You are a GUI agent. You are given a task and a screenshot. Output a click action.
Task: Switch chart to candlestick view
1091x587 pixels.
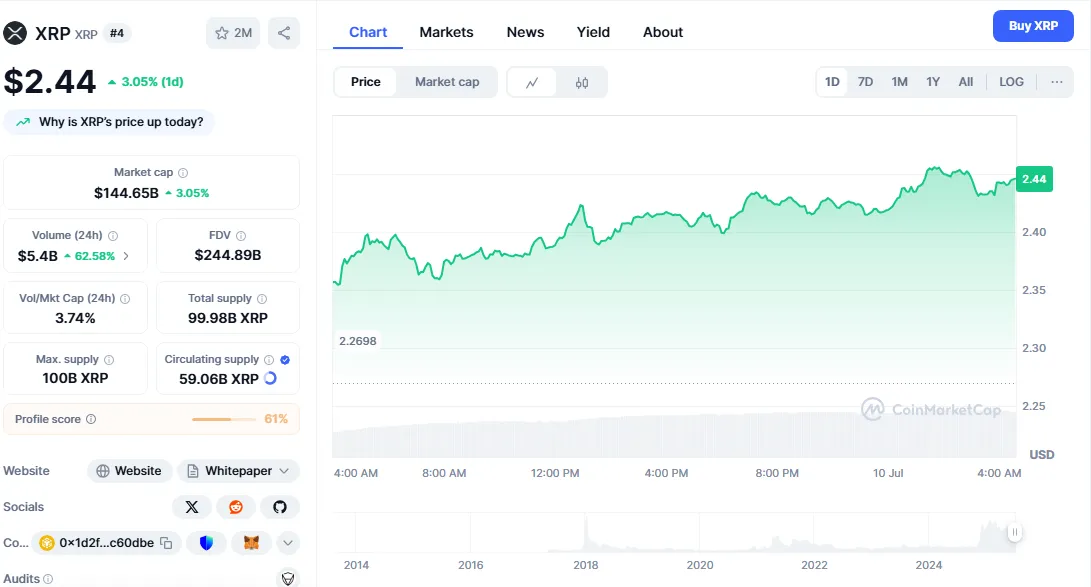(582, 82)
